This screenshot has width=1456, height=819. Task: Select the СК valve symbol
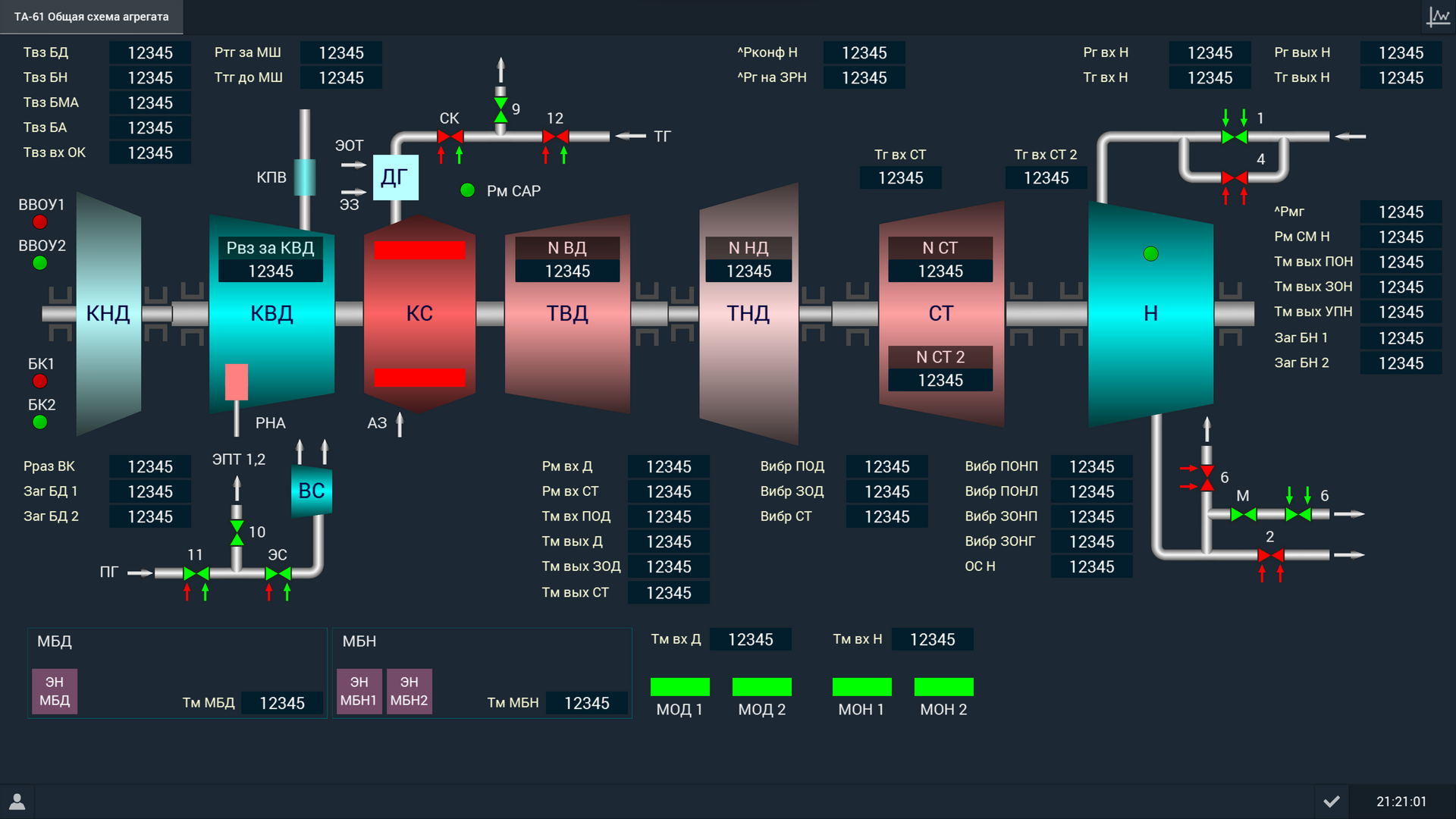pyautogui.click(x=450, y=136)
